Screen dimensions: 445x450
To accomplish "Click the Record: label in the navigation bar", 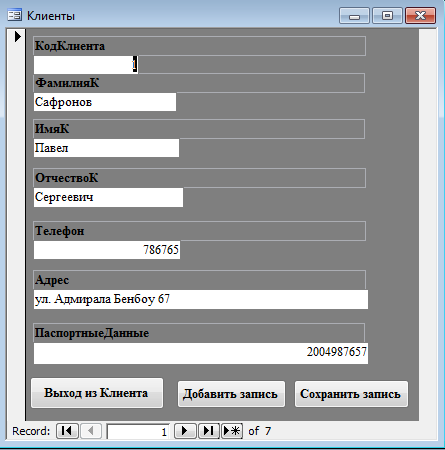I will [31, 431].
